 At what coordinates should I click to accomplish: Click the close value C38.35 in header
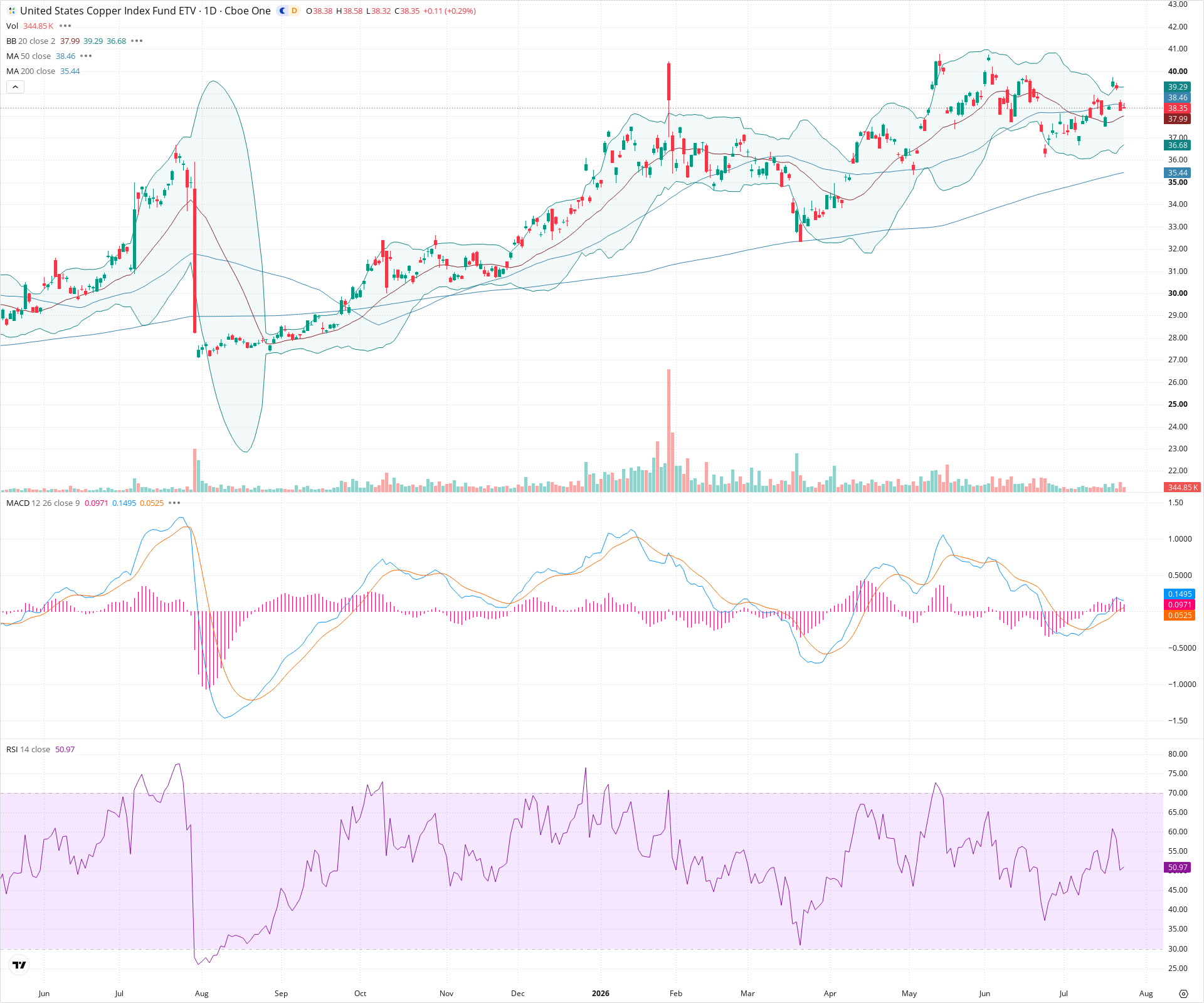tap(407, 11)
